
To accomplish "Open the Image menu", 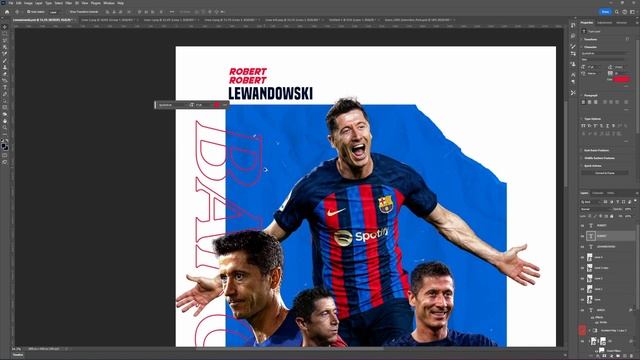I will 28,3.
